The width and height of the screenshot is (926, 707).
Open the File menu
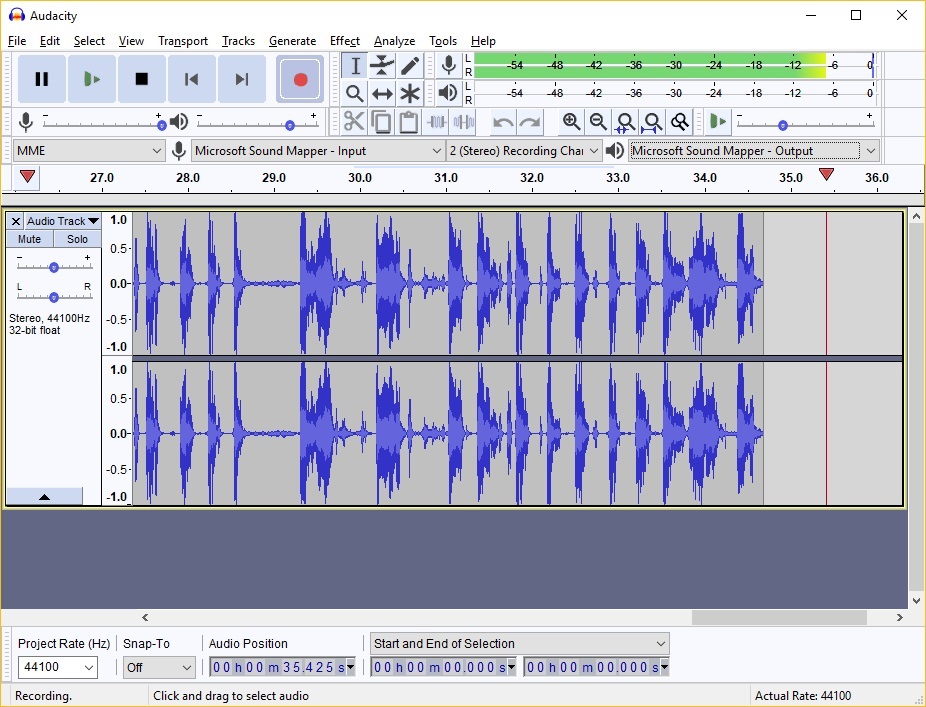click(x=17, y=41)
